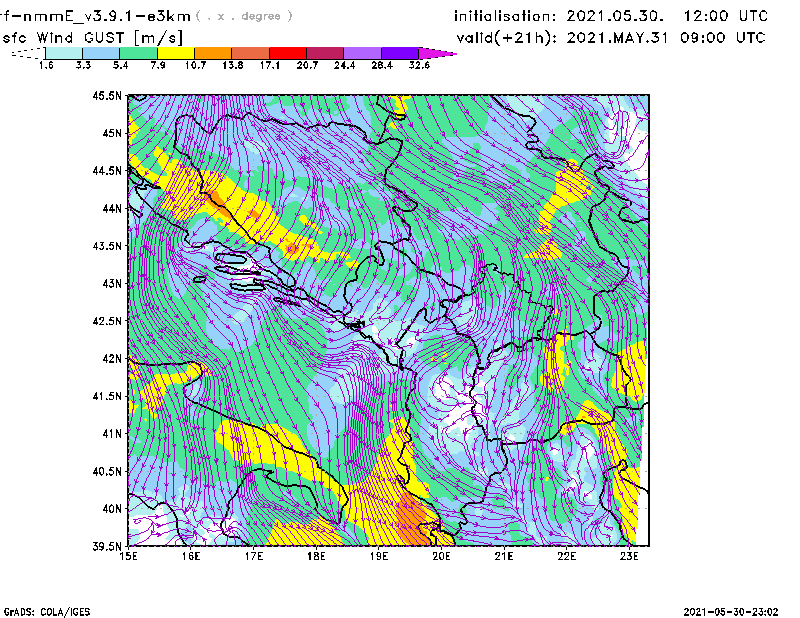Click the light blue legend swatch after 3.3
800x618 pixels.
click(101, 53)
